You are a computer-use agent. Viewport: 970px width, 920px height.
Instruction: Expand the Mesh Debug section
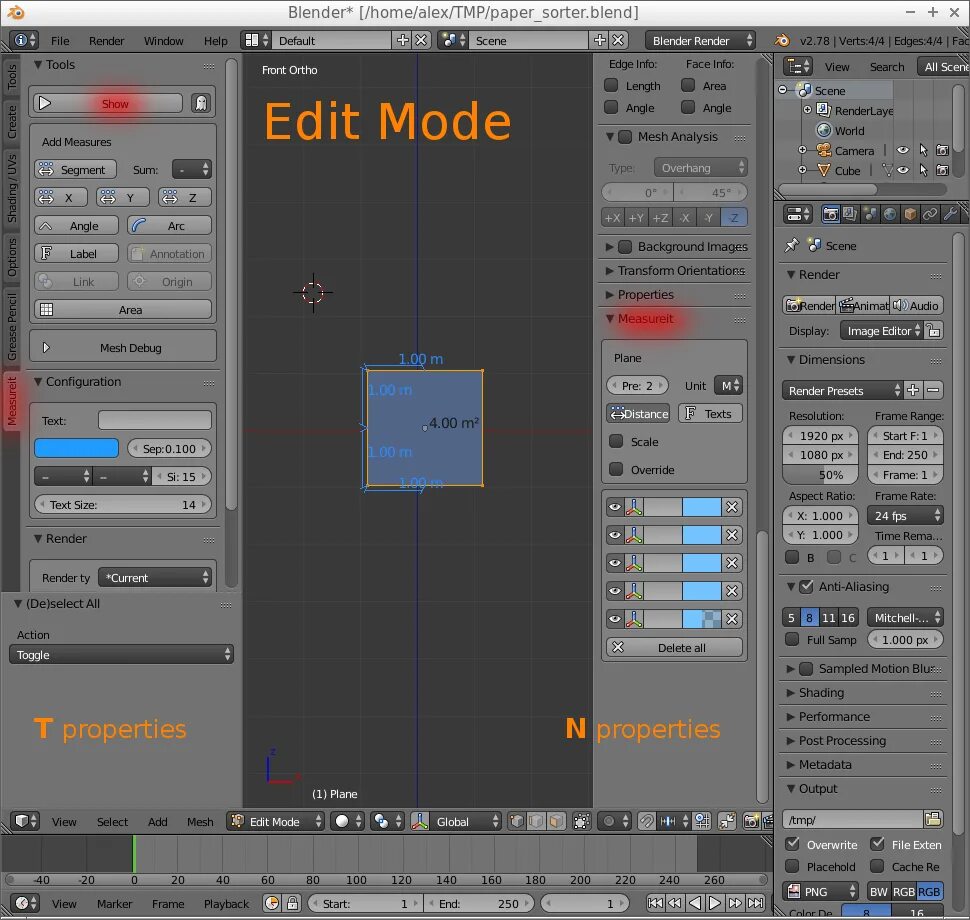point(122,348)
